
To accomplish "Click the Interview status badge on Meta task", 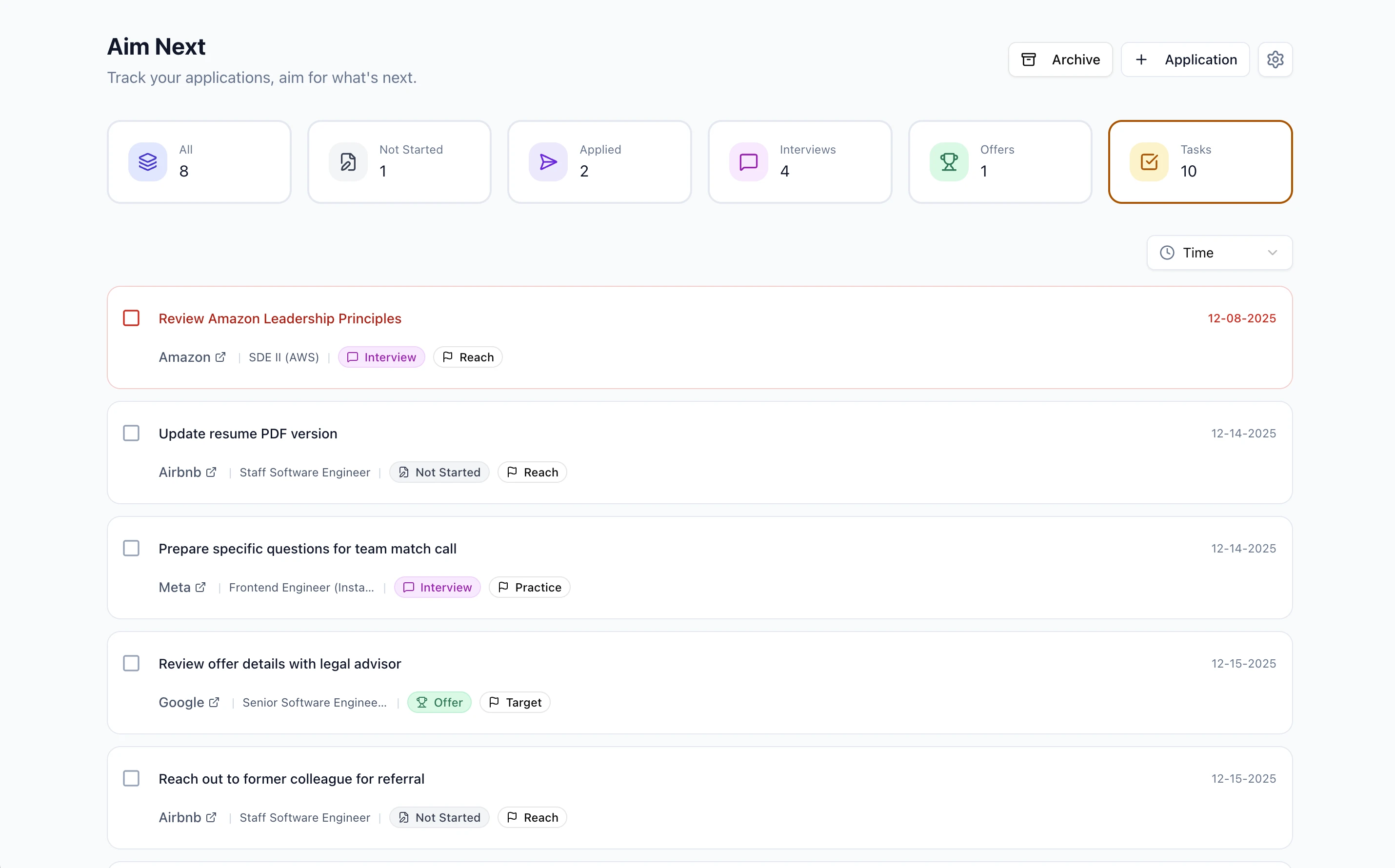I will 437,587.
